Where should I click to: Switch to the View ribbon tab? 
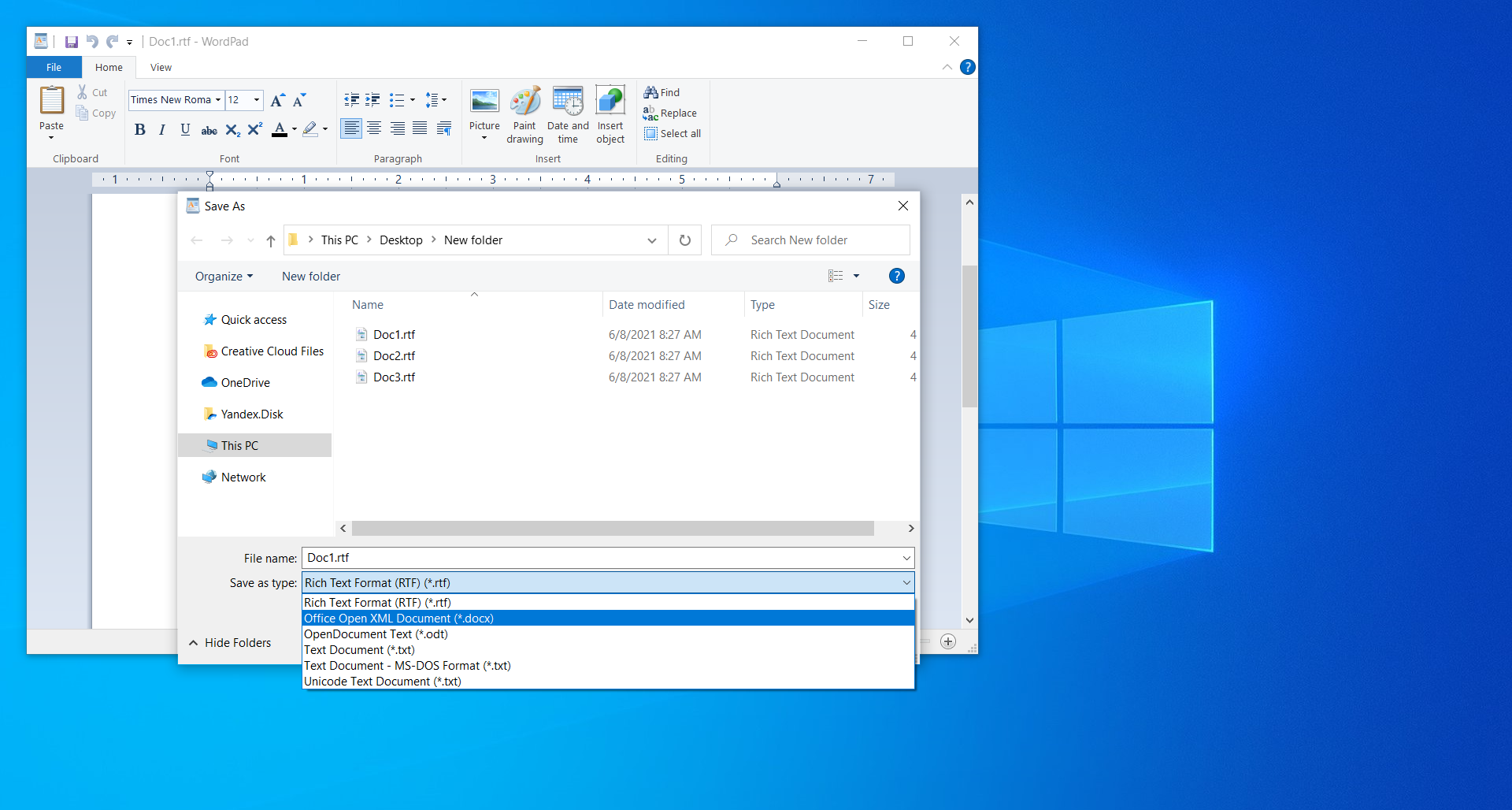161,68
